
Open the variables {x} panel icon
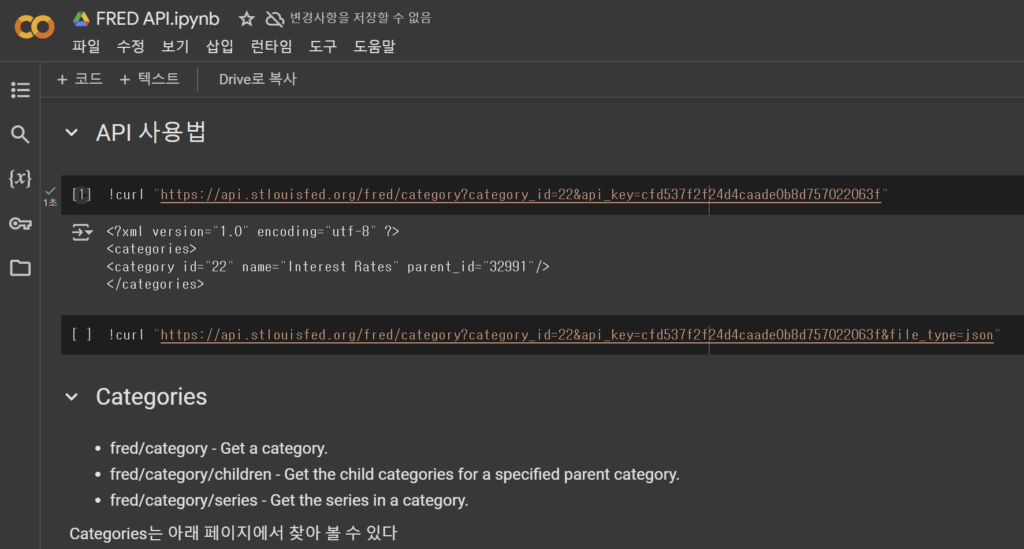point(20,178)
